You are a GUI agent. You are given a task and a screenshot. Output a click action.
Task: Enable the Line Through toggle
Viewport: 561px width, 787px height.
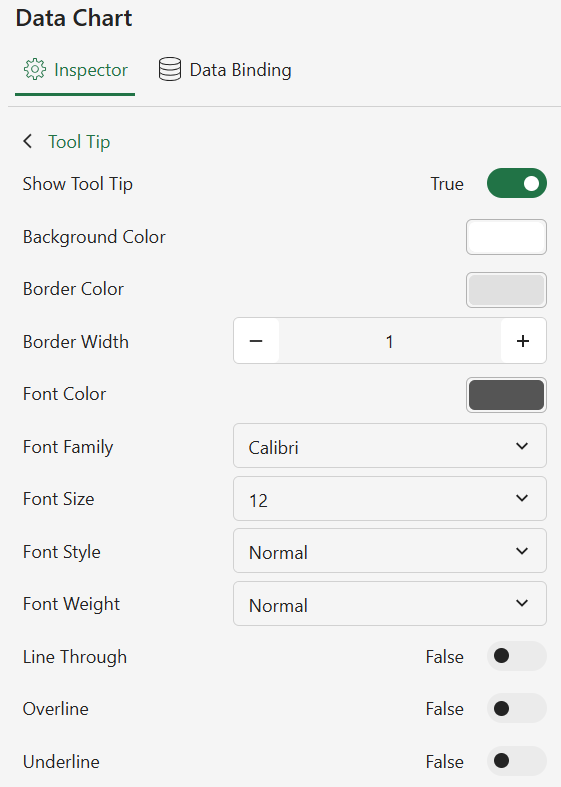pyautogui.click(x=516, y=655)
